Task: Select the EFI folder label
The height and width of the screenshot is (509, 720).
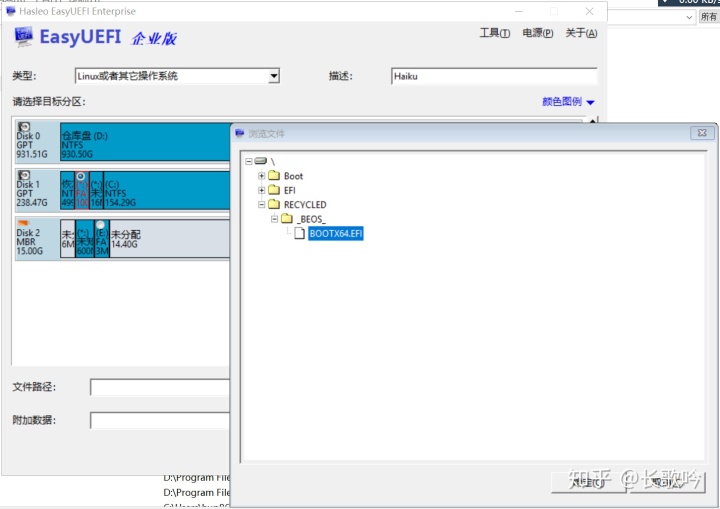Action: [290, 190]
